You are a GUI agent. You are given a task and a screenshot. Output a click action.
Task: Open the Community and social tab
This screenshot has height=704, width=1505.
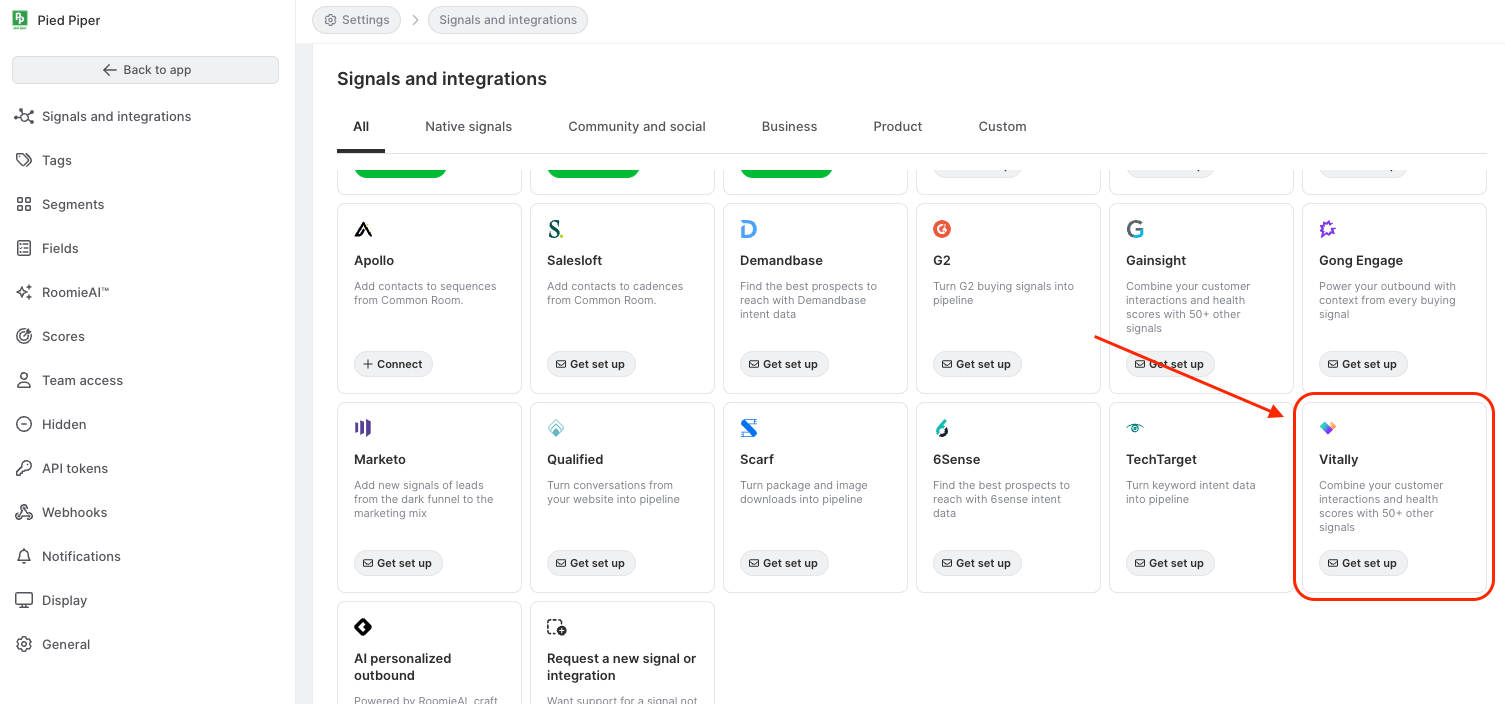click(x=637, y=127)
